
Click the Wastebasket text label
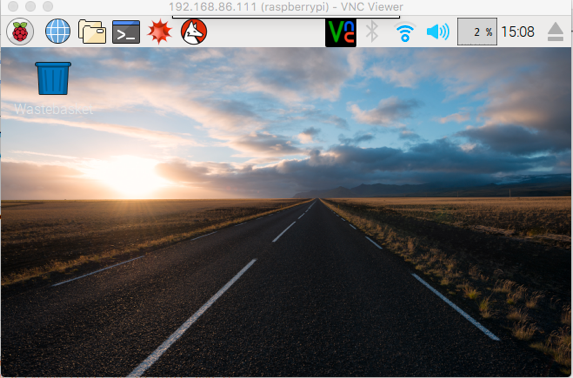54,109
